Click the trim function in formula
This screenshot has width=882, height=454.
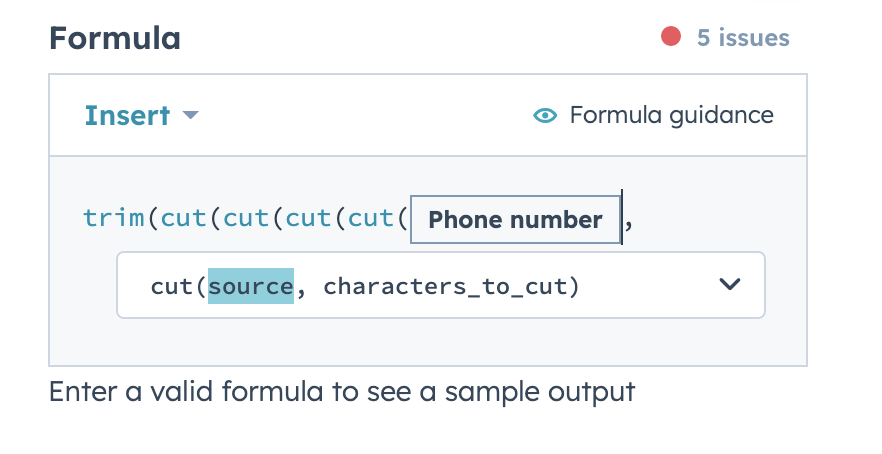[114, 220]
